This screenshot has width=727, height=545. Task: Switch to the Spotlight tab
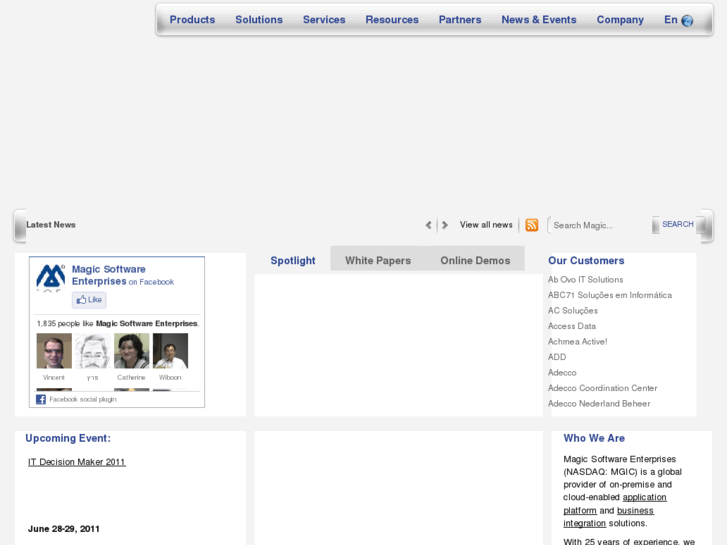[293, 261]
